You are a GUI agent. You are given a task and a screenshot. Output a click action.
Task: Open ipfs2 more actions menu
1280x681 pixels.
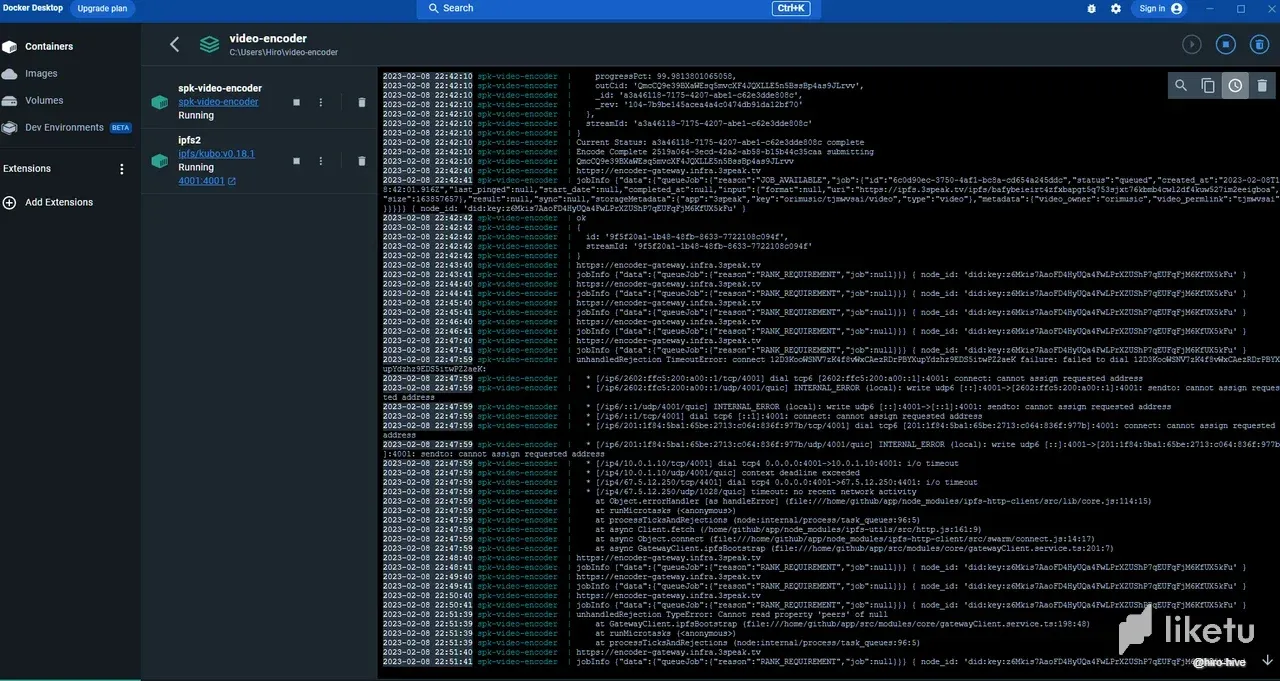point(321,161)
